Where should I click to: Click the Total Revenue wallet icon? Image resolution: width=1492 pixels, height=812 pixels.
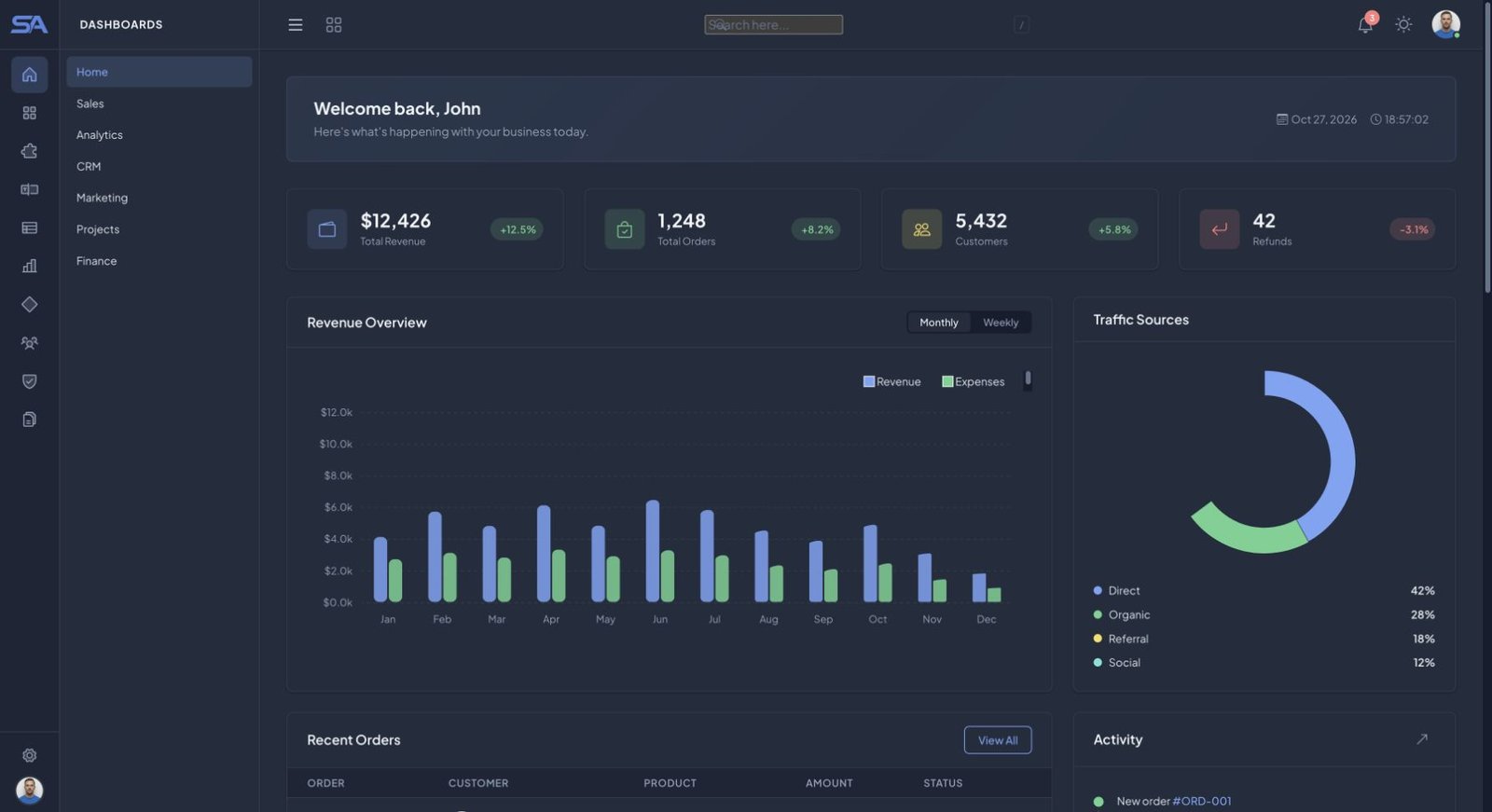click(327, 229)
